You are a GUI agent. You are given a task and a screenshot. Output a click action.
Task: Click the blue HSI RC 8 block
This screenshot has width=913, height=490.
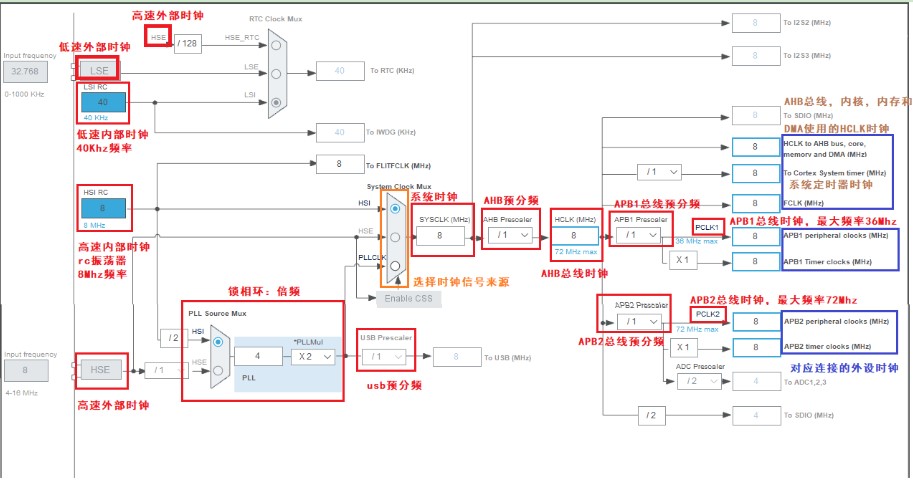103,209
